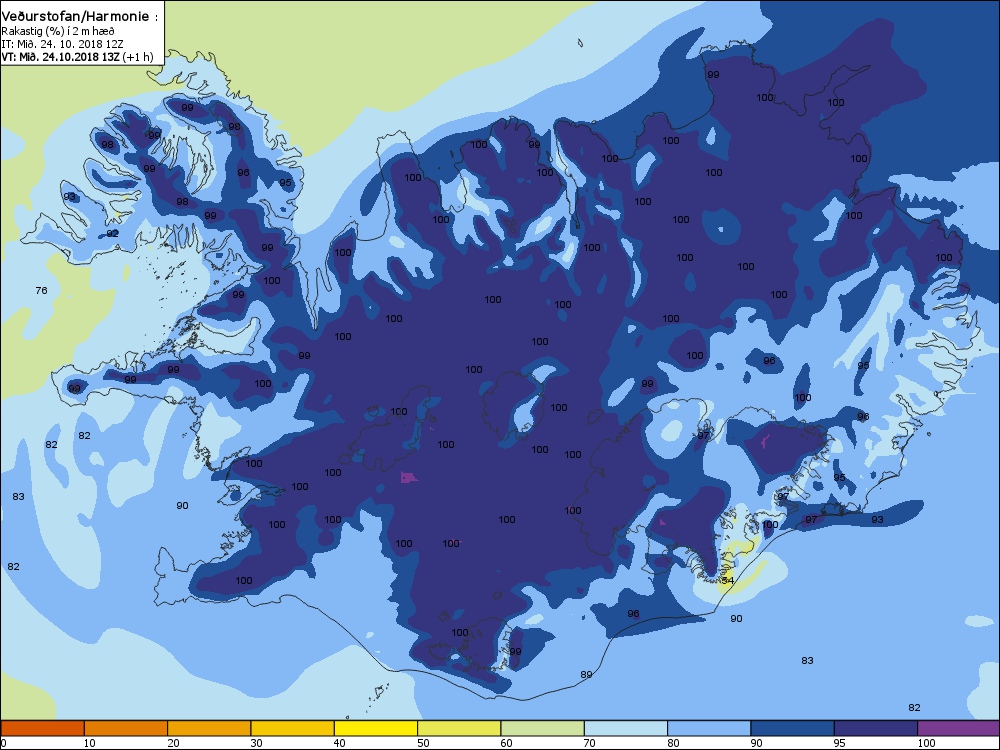Select the orange 10–20 legend swatch
Image resolution: width=1000 pixels, height=750 pixels.
pos(126,728)
